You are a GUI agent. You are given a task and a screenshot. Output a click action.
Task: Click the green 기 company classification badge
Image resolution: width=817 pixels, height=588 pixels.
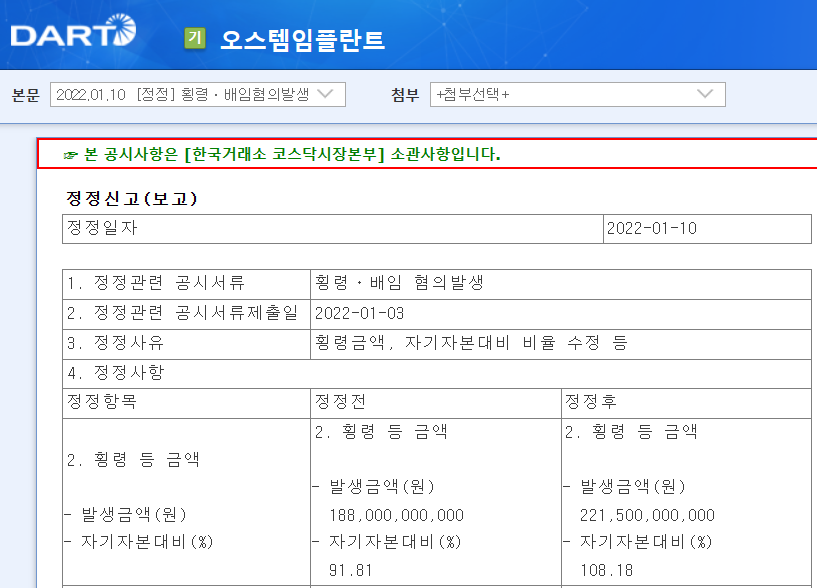click(196, 37)
